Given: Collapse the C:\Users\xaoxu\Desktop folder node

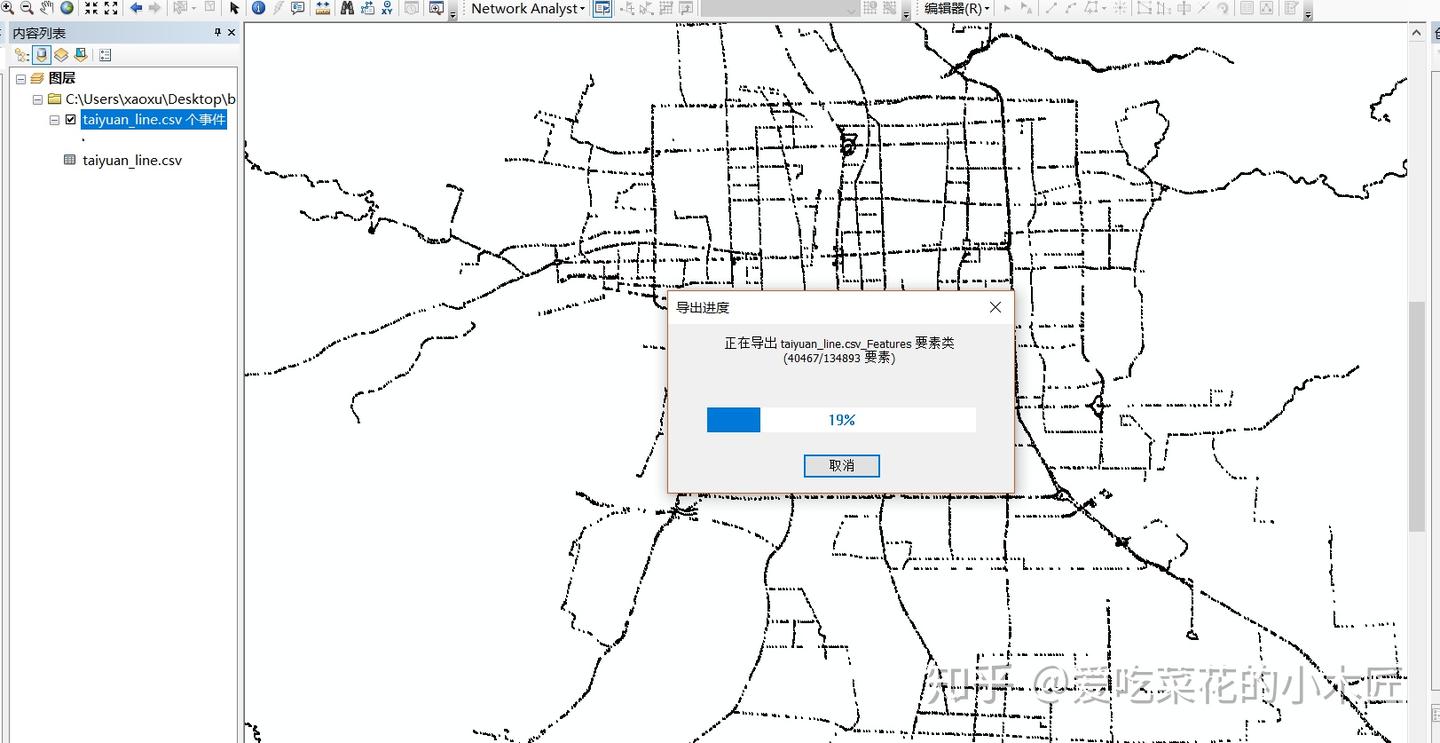Looking at the screenshot, I should click(x=37, y=99).
